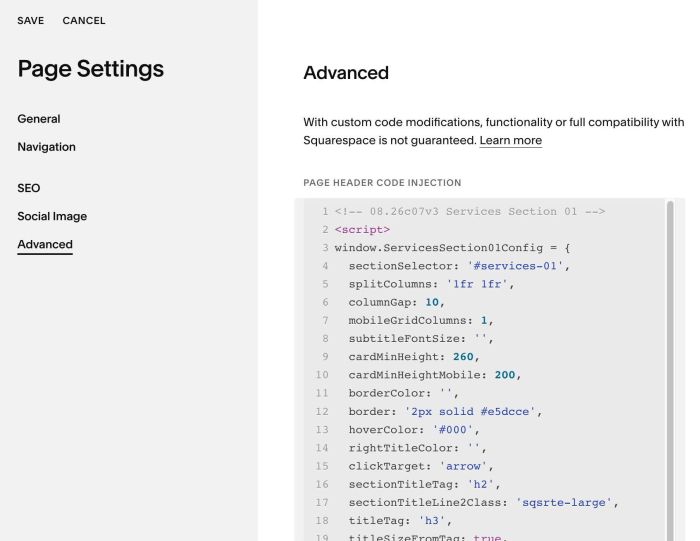Screen dimensions: 700x541
Task: Click the subtitleFontSize line
Action: tap(421, 339)
